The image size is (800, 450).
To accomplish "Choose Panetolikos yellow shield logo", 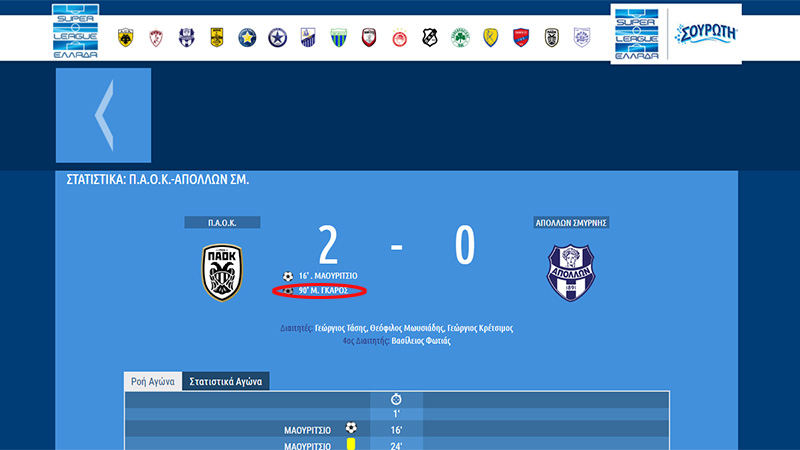I will pyautogui.click(x=490, y=38).
